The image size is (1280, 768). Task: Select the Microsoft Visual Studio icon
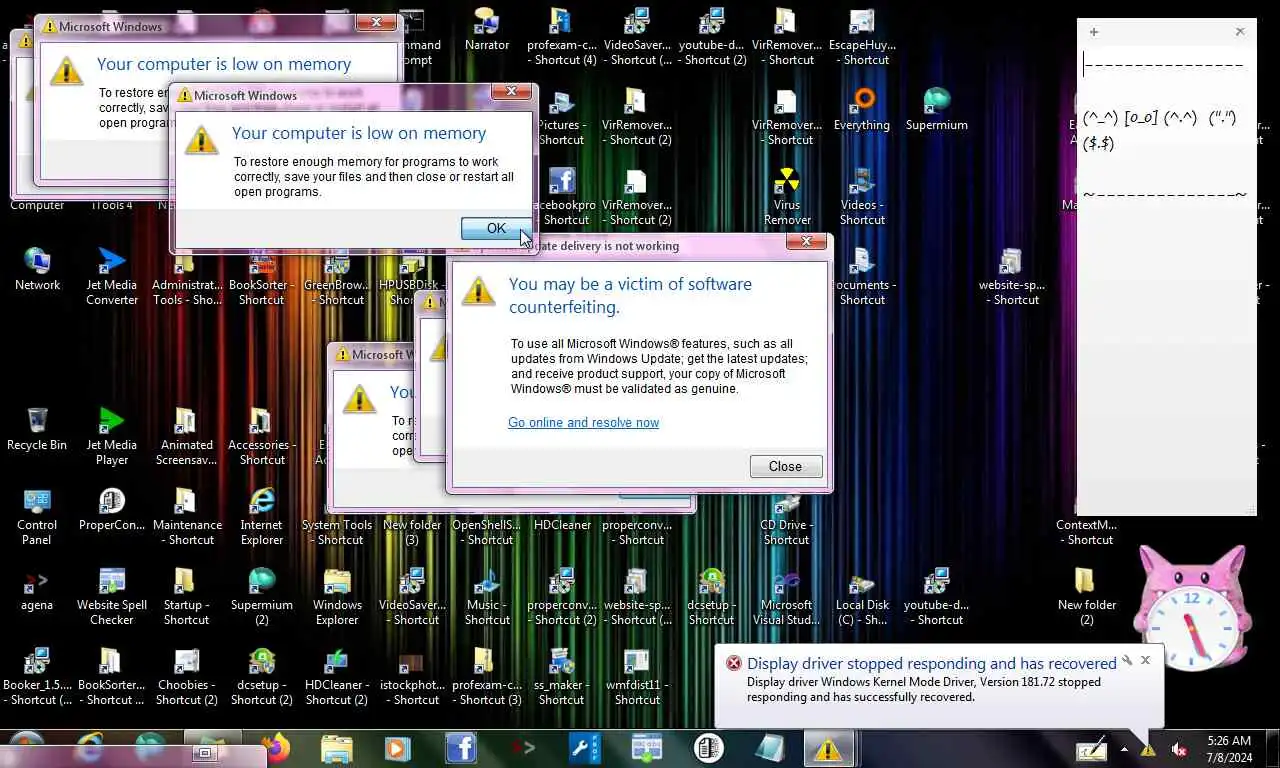pos(787,597)
